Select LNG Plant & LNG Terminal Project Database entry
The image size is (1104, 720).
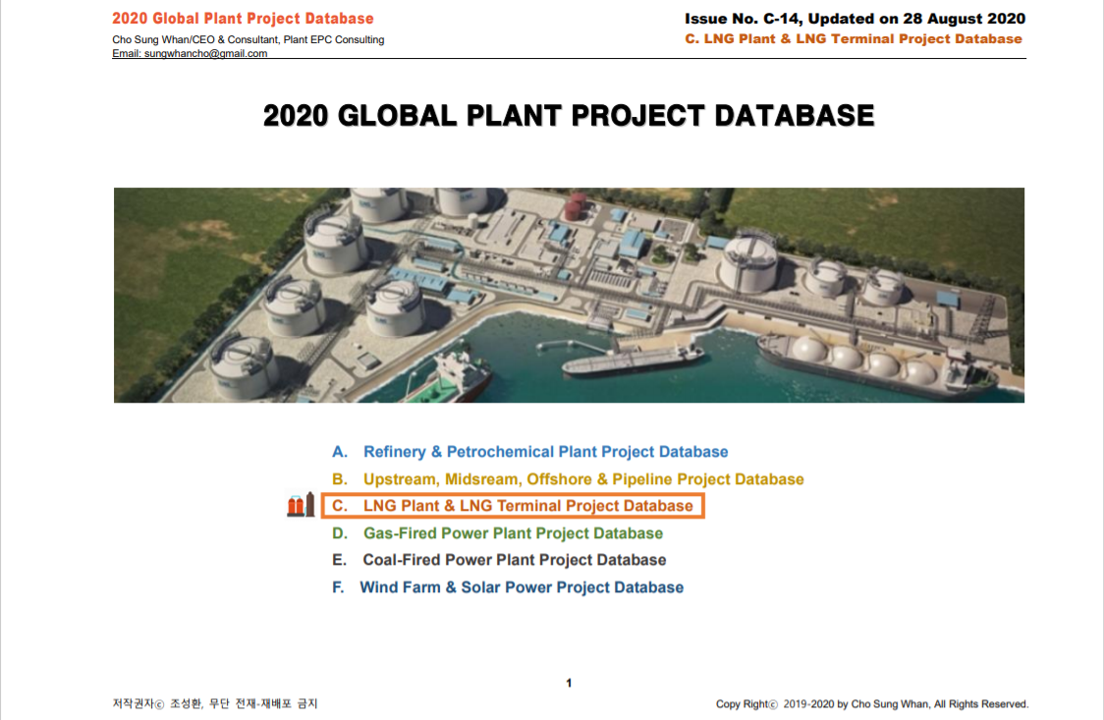coord(513,506)
